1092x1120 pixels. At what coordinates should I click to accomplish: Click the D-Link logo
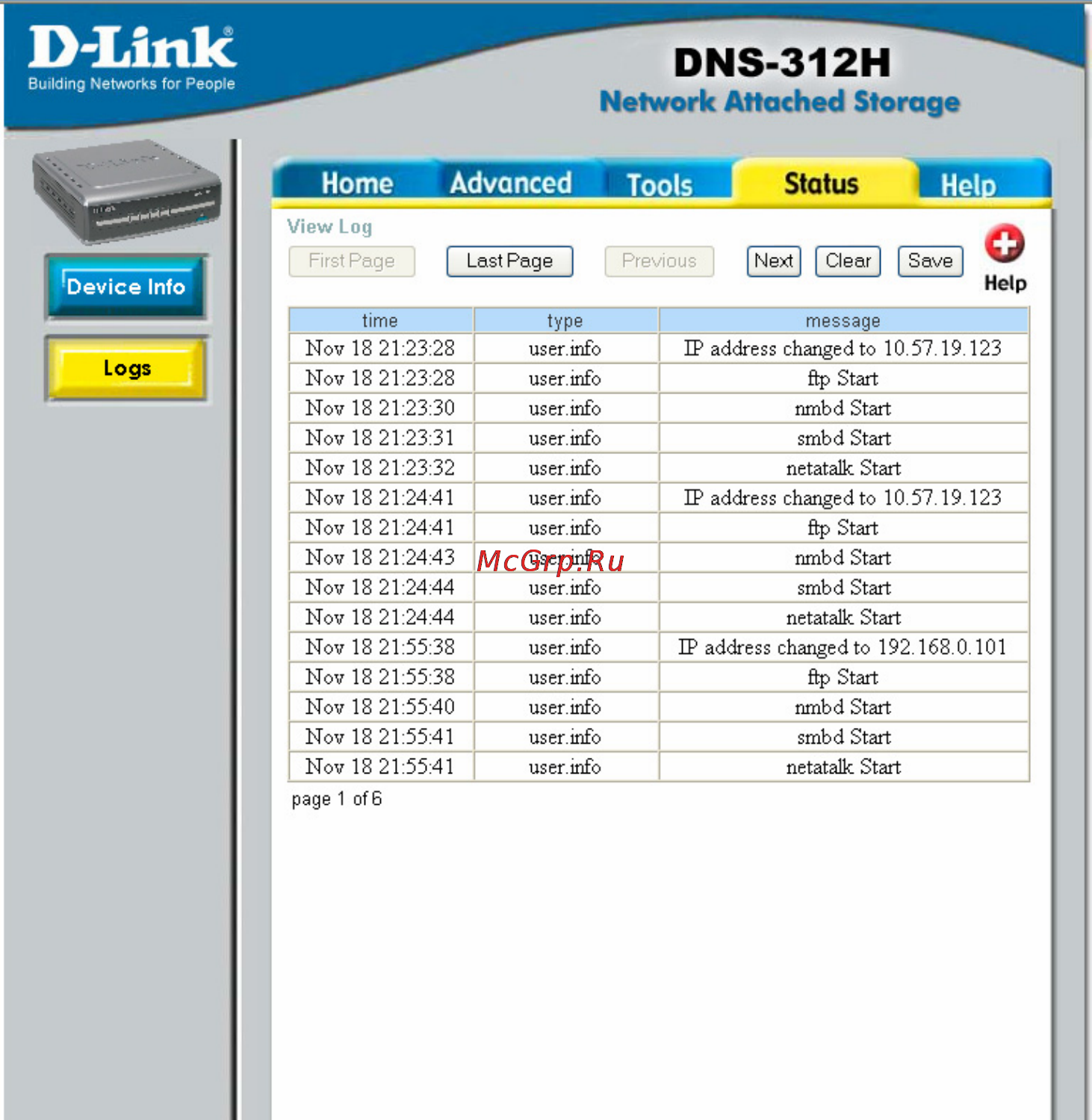point(132,58)
